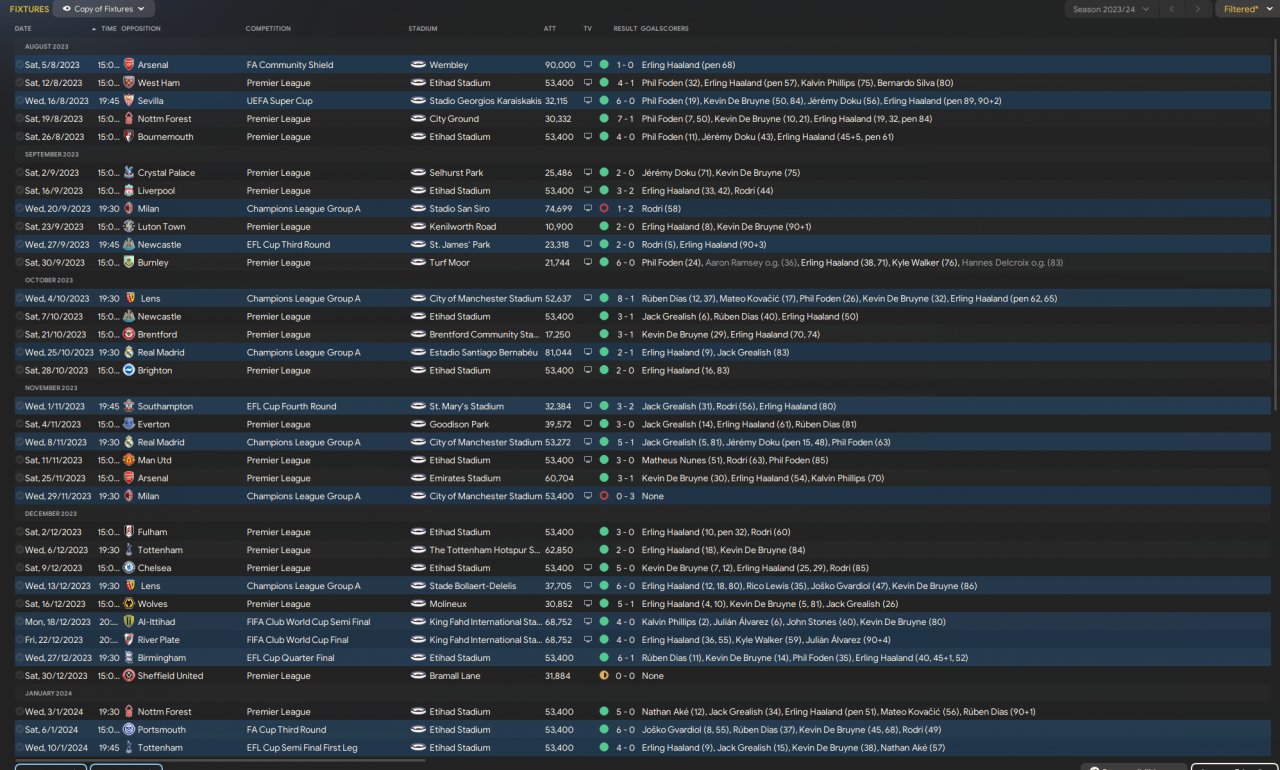Click the 7 - 1 result against Nottm Forest
This screenshot has height=770, width=1280.
(625, 119)
